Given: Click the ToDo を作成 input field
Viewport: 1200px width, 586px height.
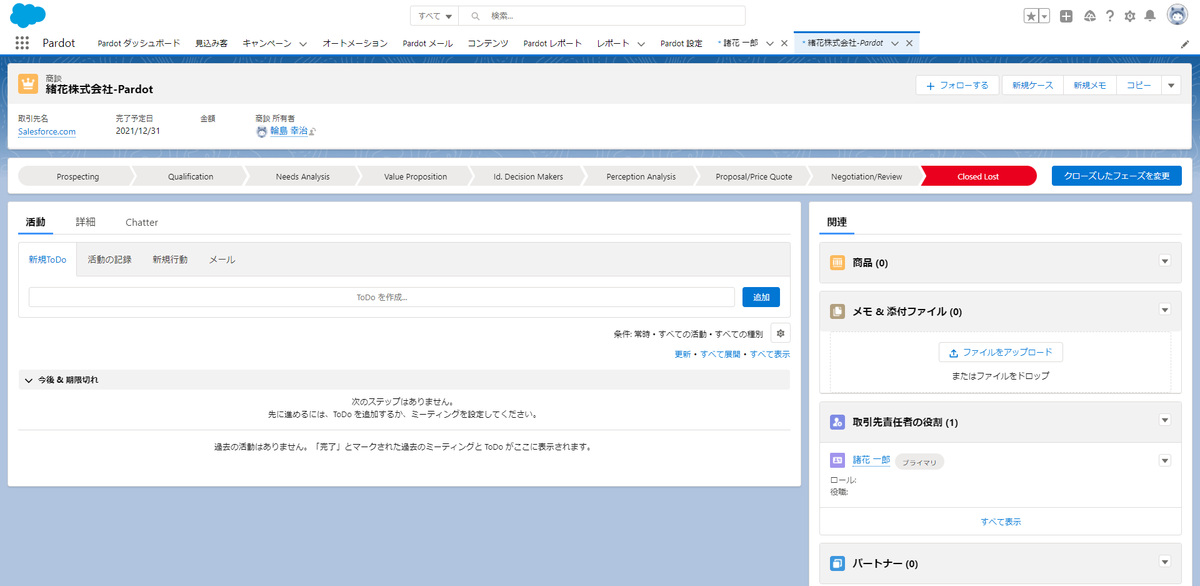Looking at the screenshot, I should point(382,297).
